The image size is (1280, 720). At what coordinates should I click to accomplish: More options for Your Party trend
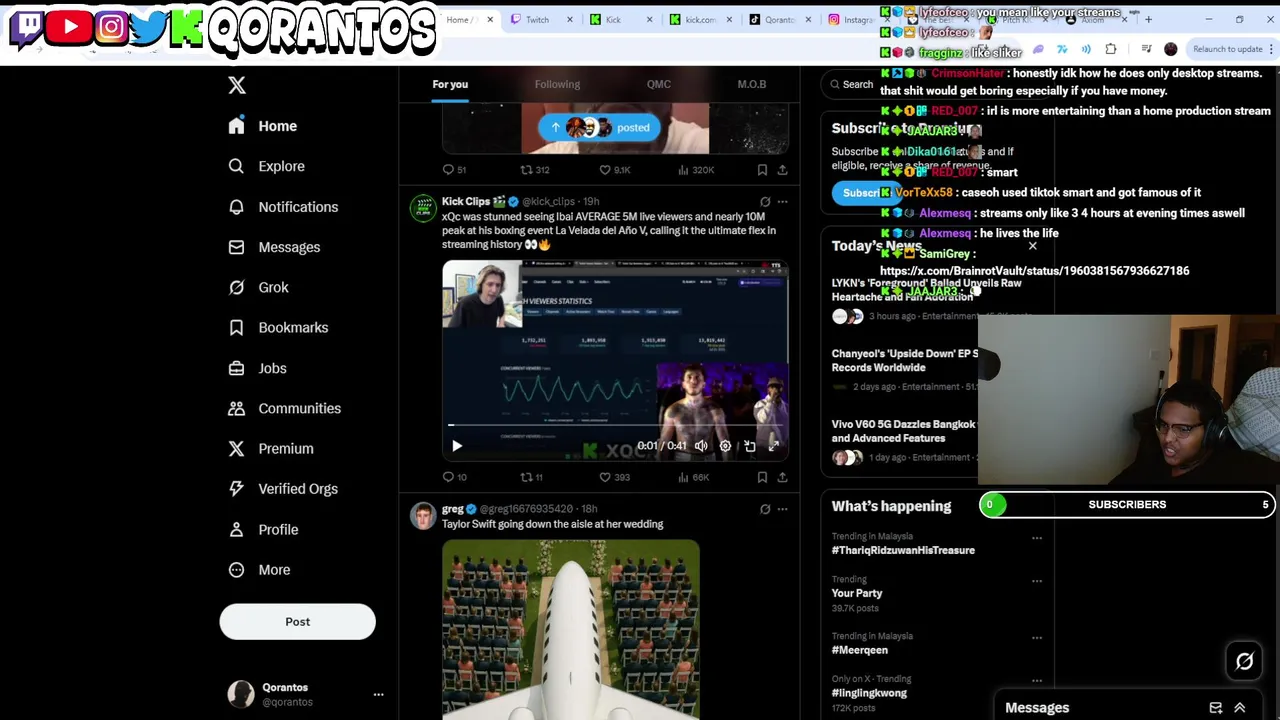tap(1037, 581)
